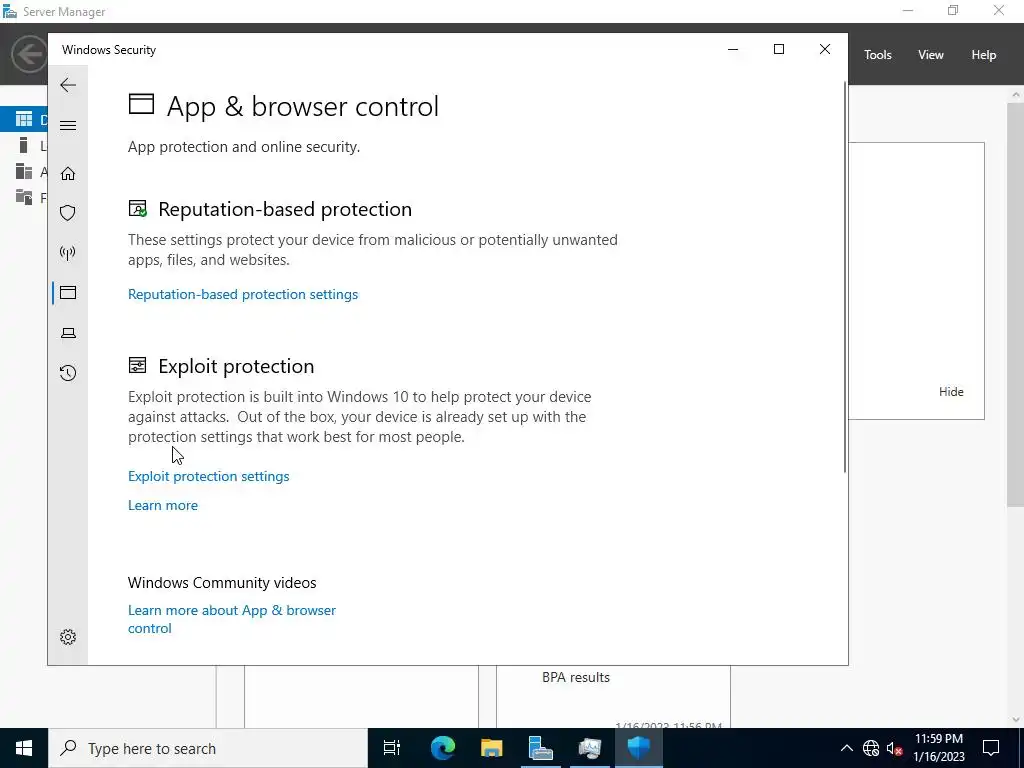Select App & browser control sidebar icon

pos(68,293)
